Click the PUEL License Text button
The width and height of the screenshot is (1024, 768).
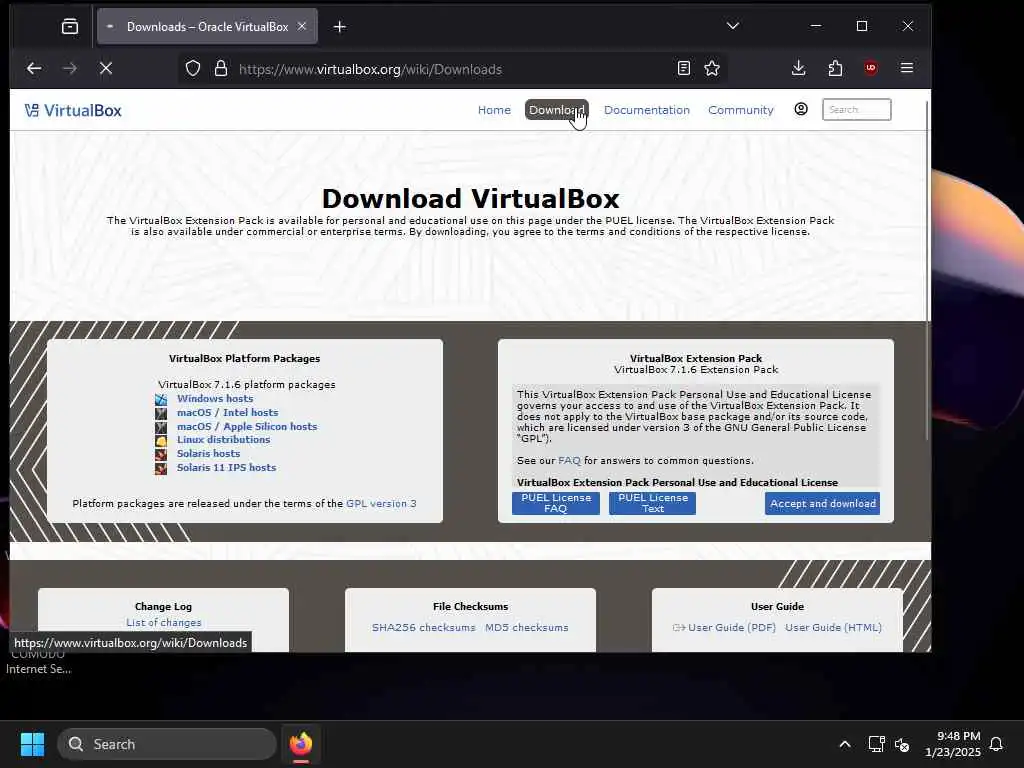(x=652, y=503)
